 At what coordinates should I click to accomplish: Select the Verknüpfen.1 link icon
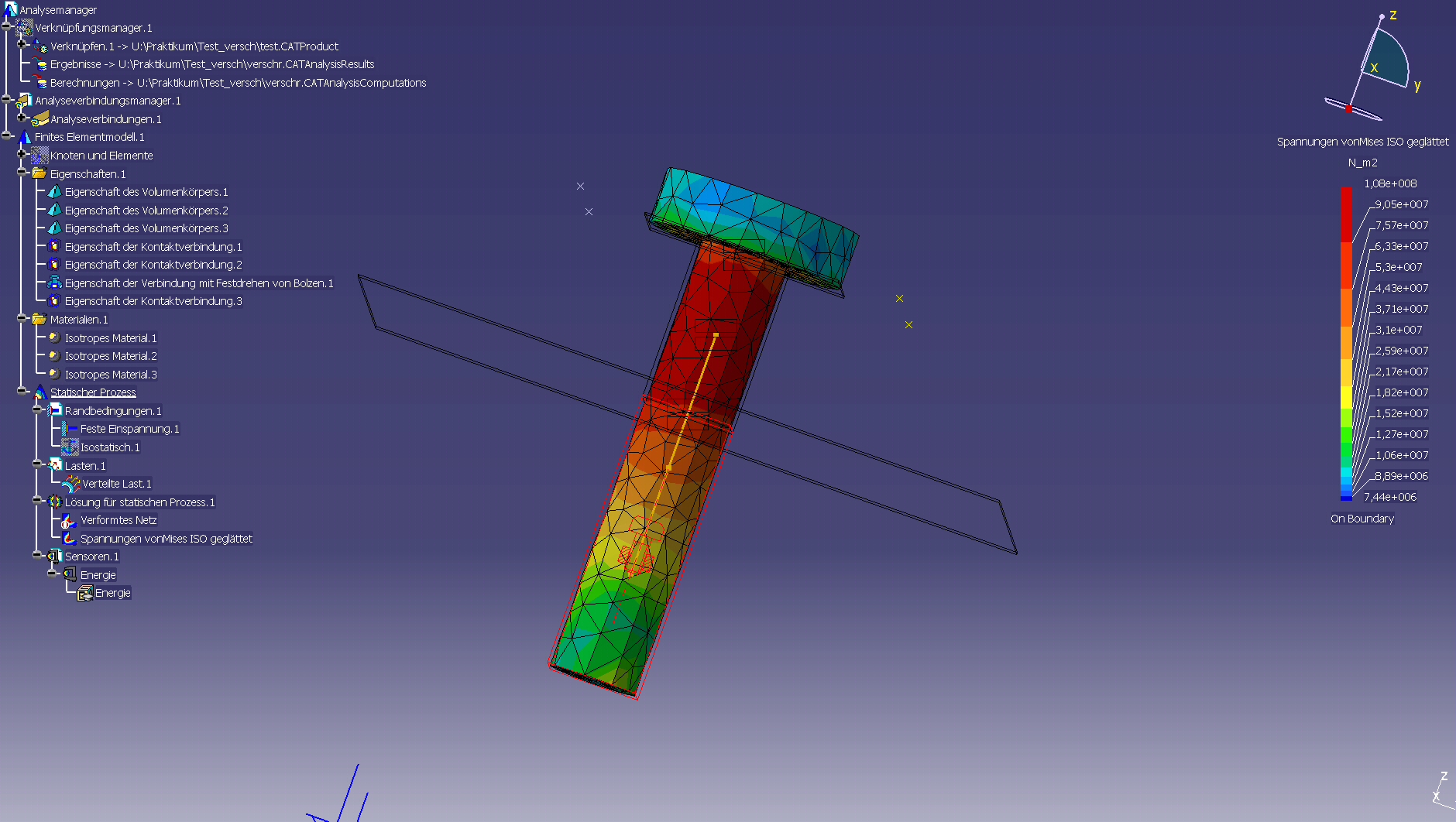pos(39,46)
